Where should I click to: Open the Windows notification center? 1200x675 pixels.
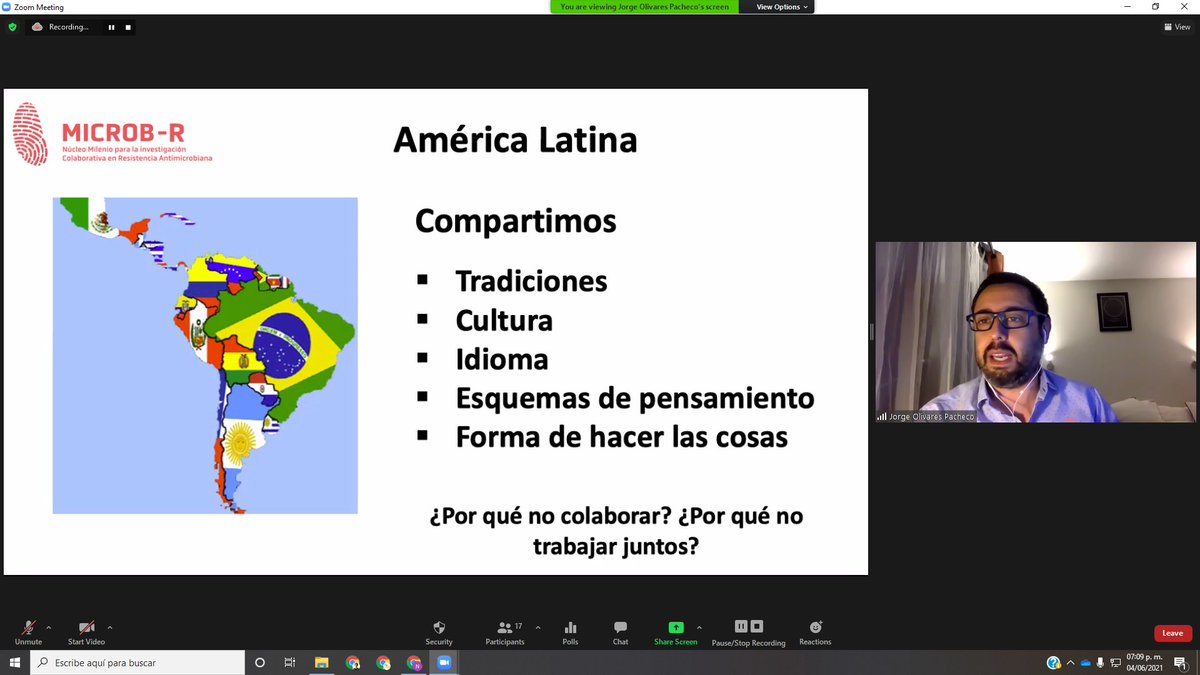(x=1182, y=662)
